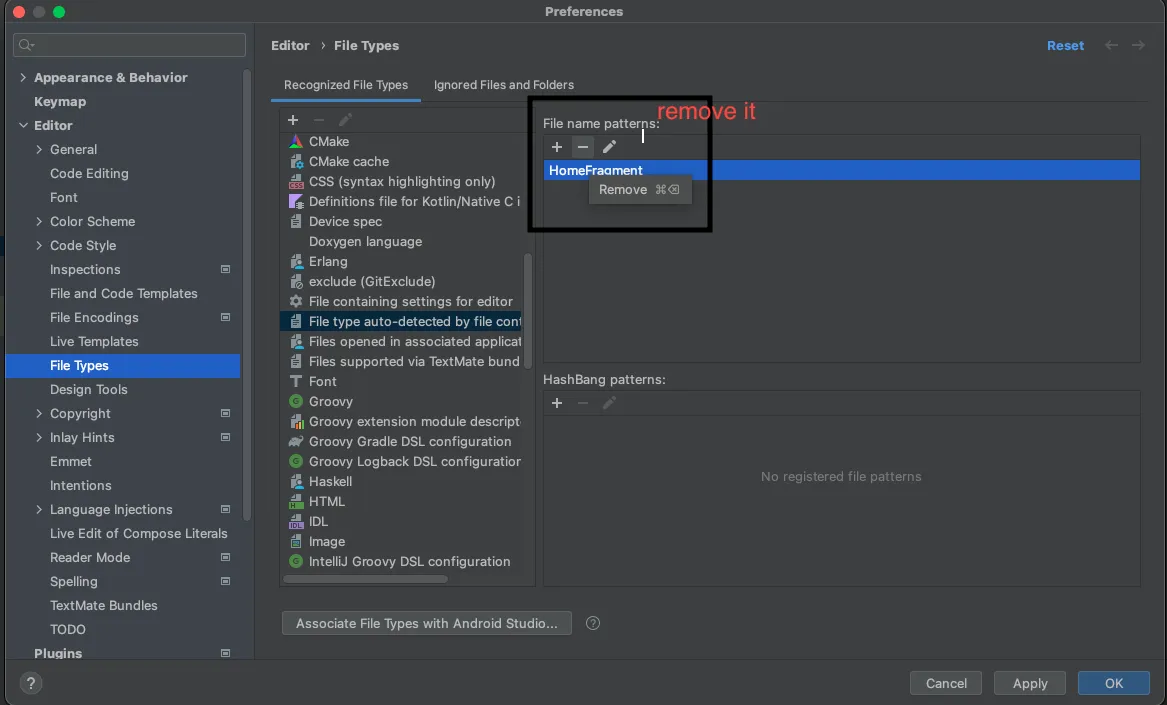The image size is (1167, 705).
Task: Click the edit file name pattern pencil icon
Action: tap(609, 147)
